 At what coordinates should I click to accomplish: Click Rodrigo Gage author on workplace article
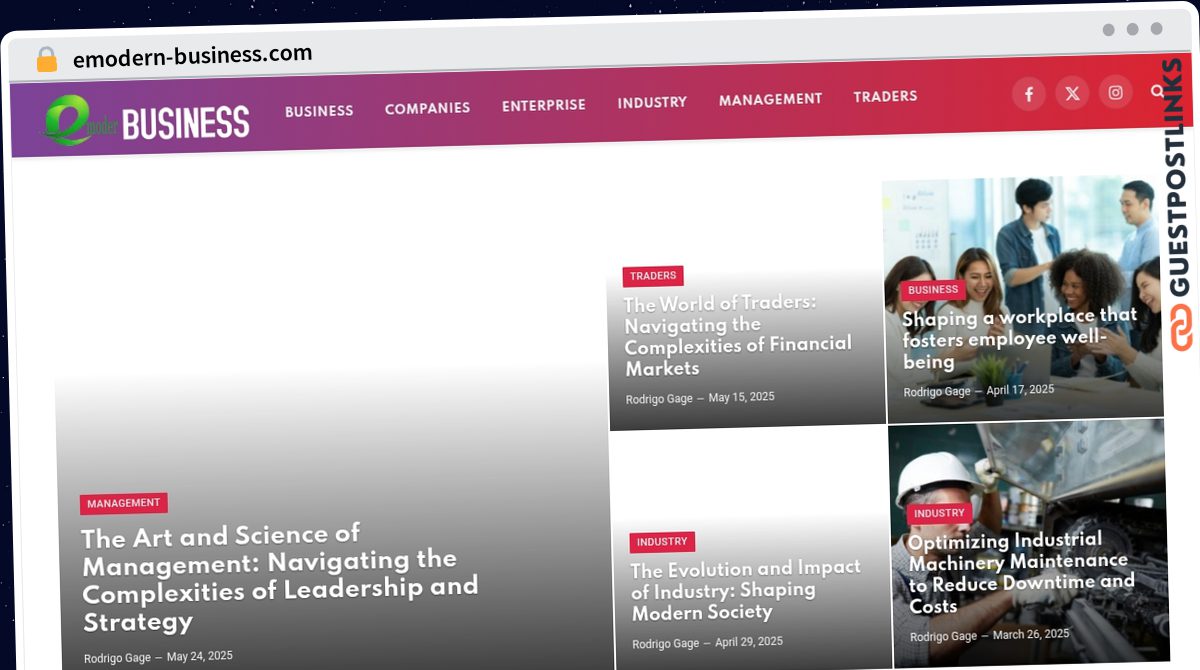[937, 392]
